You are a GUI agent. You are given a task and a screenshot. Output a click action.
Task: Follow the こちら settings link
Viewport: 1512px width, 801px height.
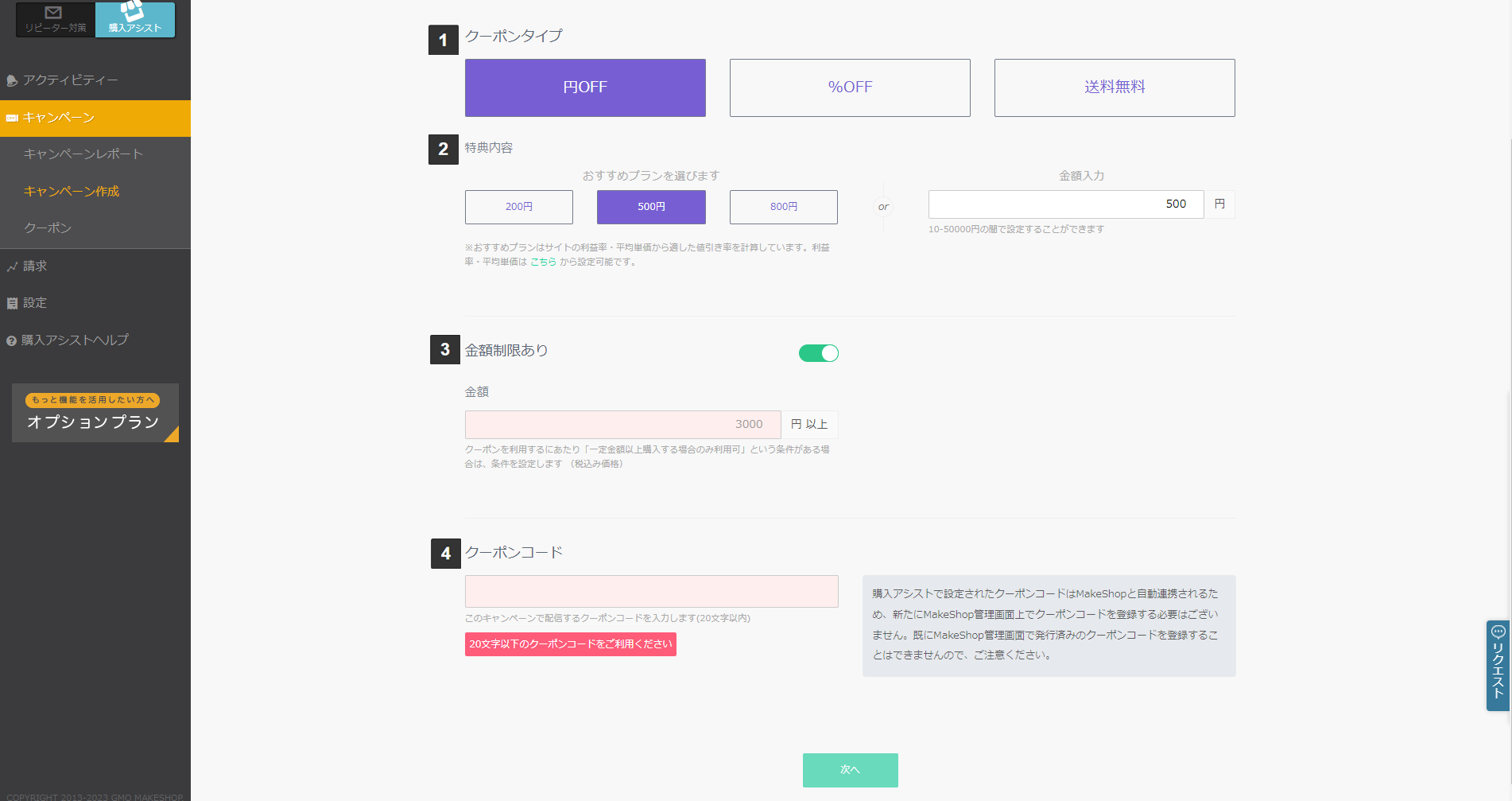coord(543,262)
